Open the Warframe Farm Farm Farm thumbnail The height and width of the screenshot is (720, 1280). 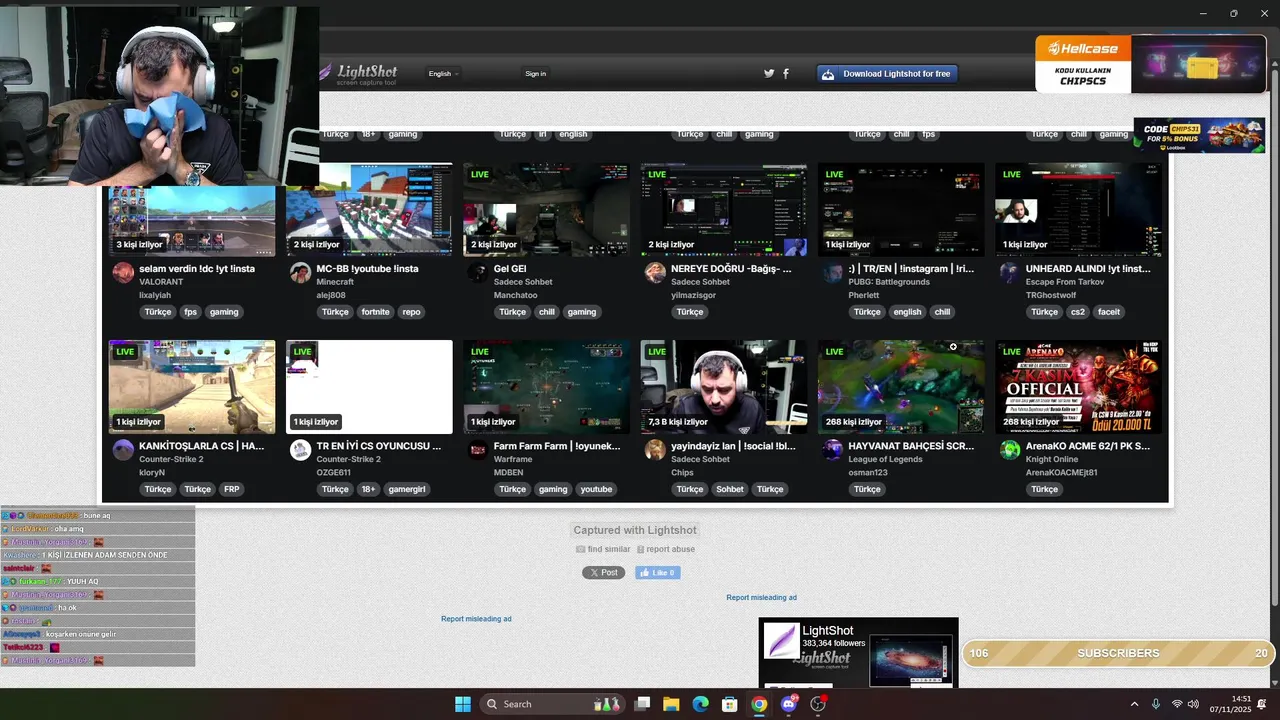[546, 387]
